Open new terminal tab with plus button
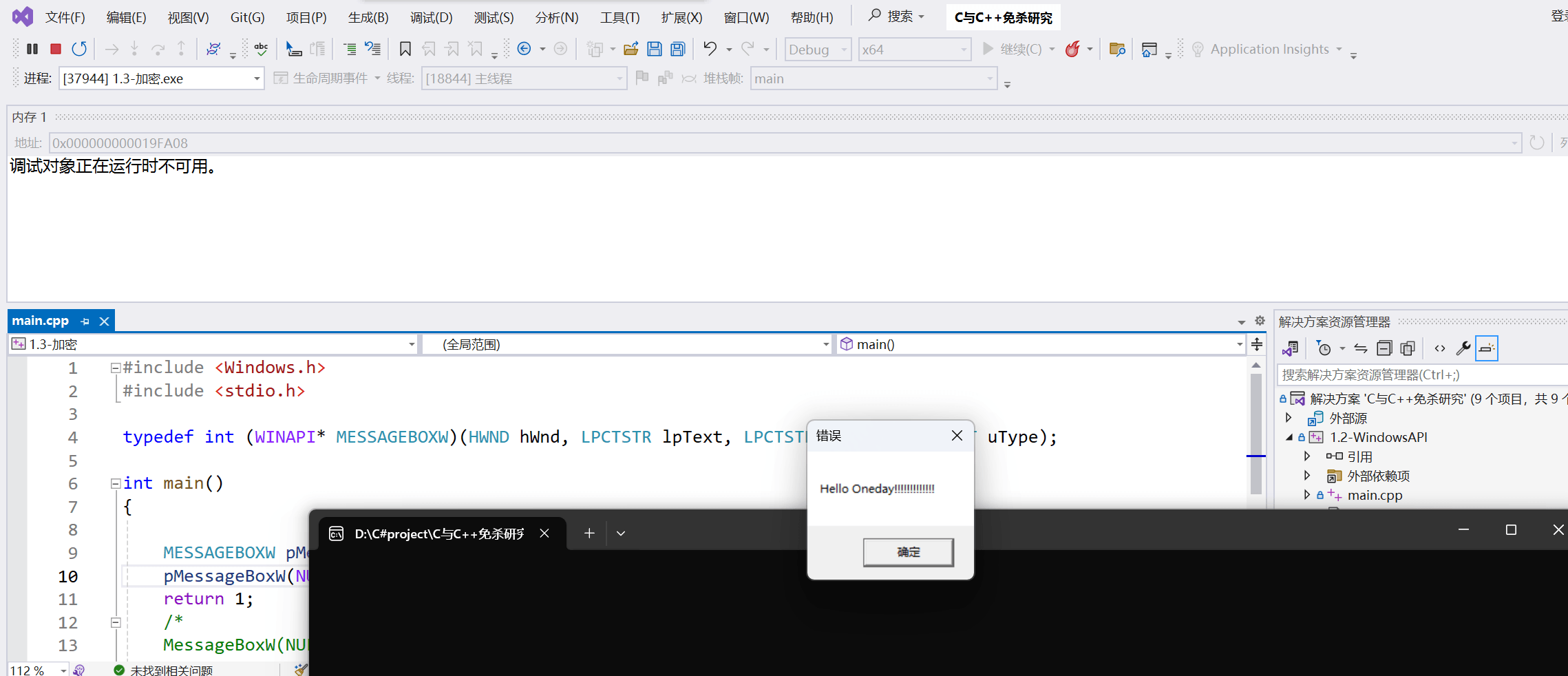Screen dimensions: 1568x676 pyautogui.click(x=589, y=533)
